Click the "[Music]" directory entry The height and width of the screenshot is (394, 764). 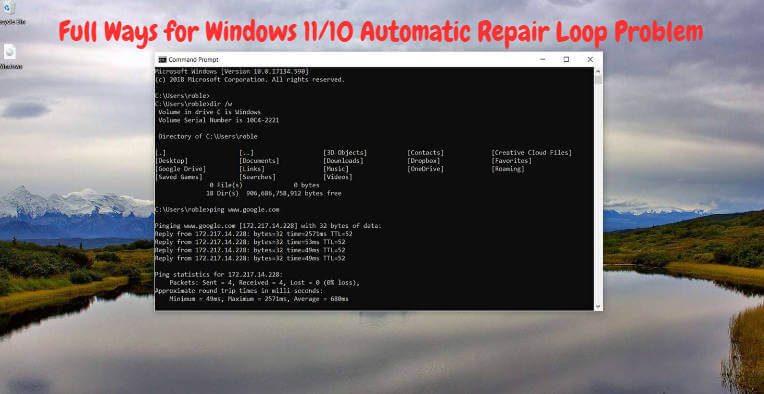[x=336, y=169]
